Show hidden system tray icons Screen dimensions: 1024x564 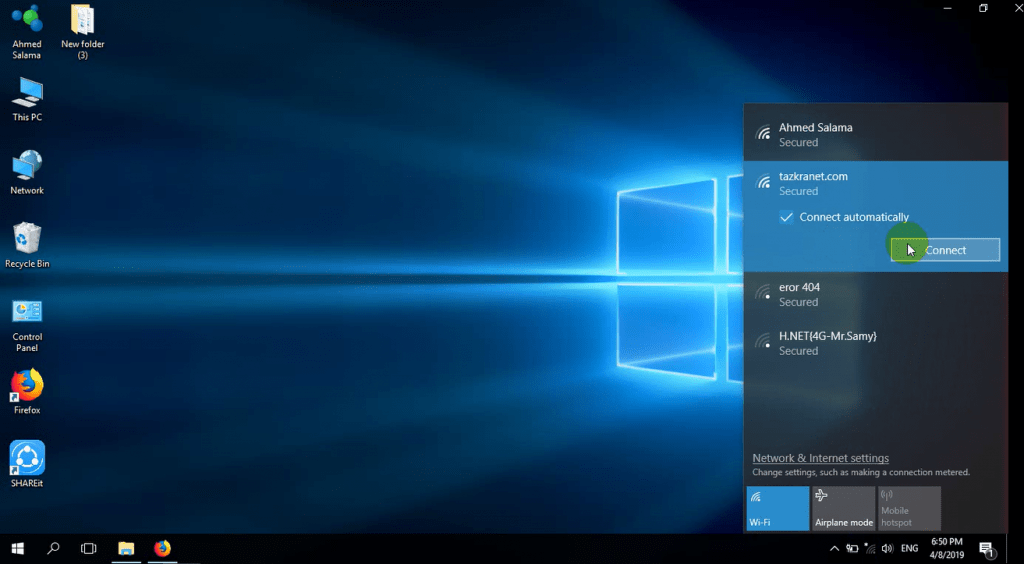(x=834, y=549)
